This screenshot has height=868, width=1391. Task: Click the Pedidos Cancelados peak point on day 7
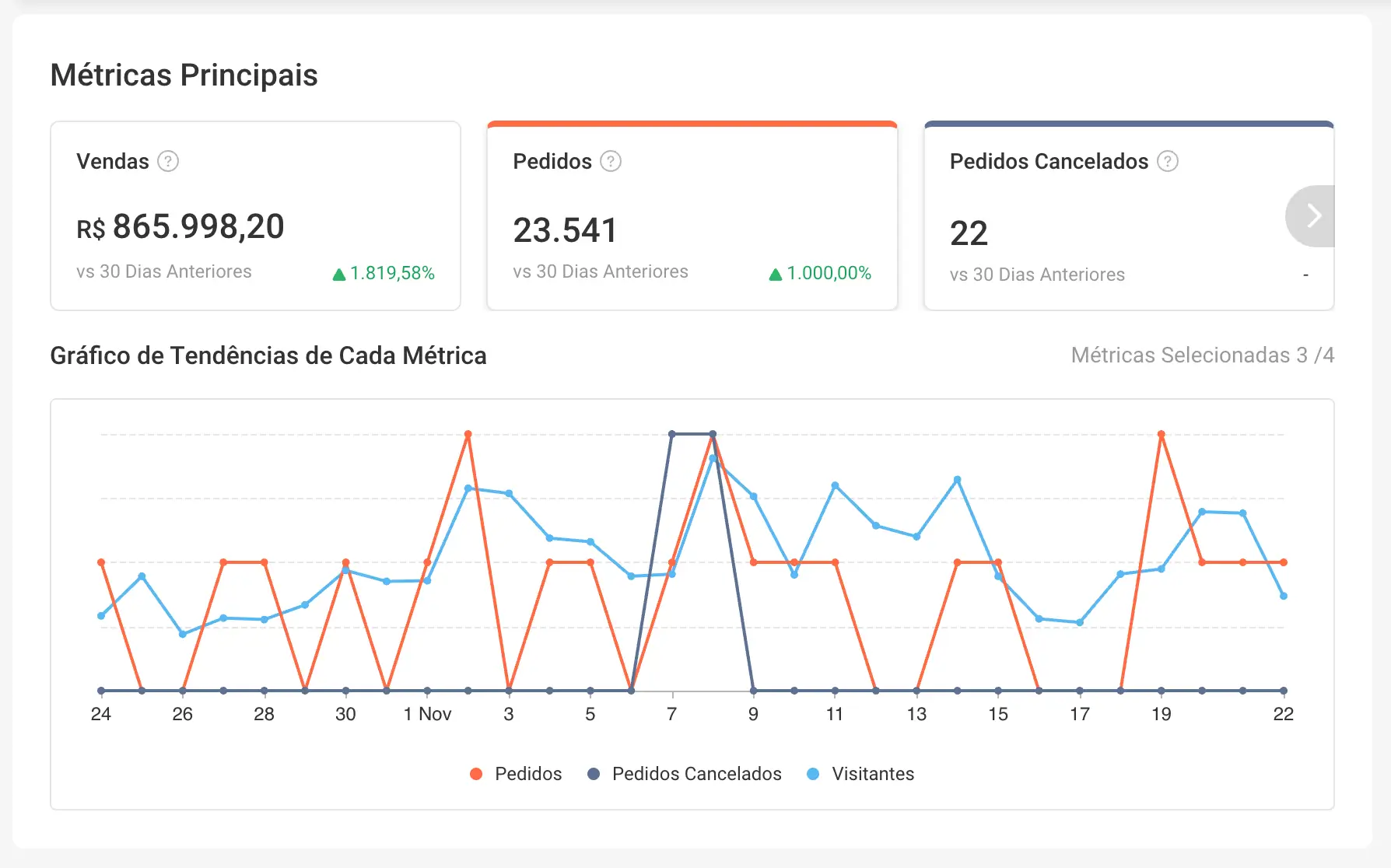672,434
